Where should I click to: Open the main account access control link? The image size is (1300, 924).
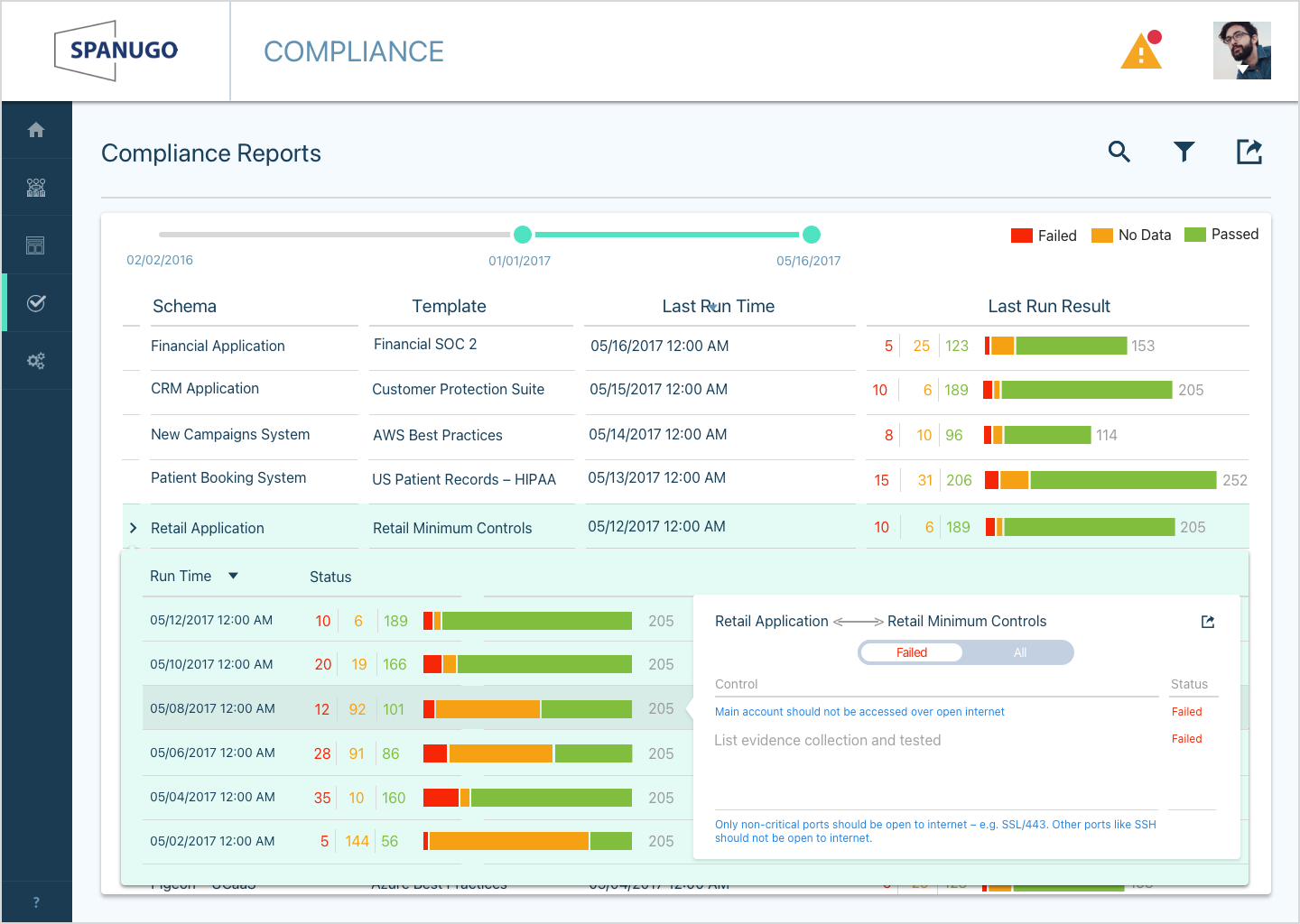(859, 712)
